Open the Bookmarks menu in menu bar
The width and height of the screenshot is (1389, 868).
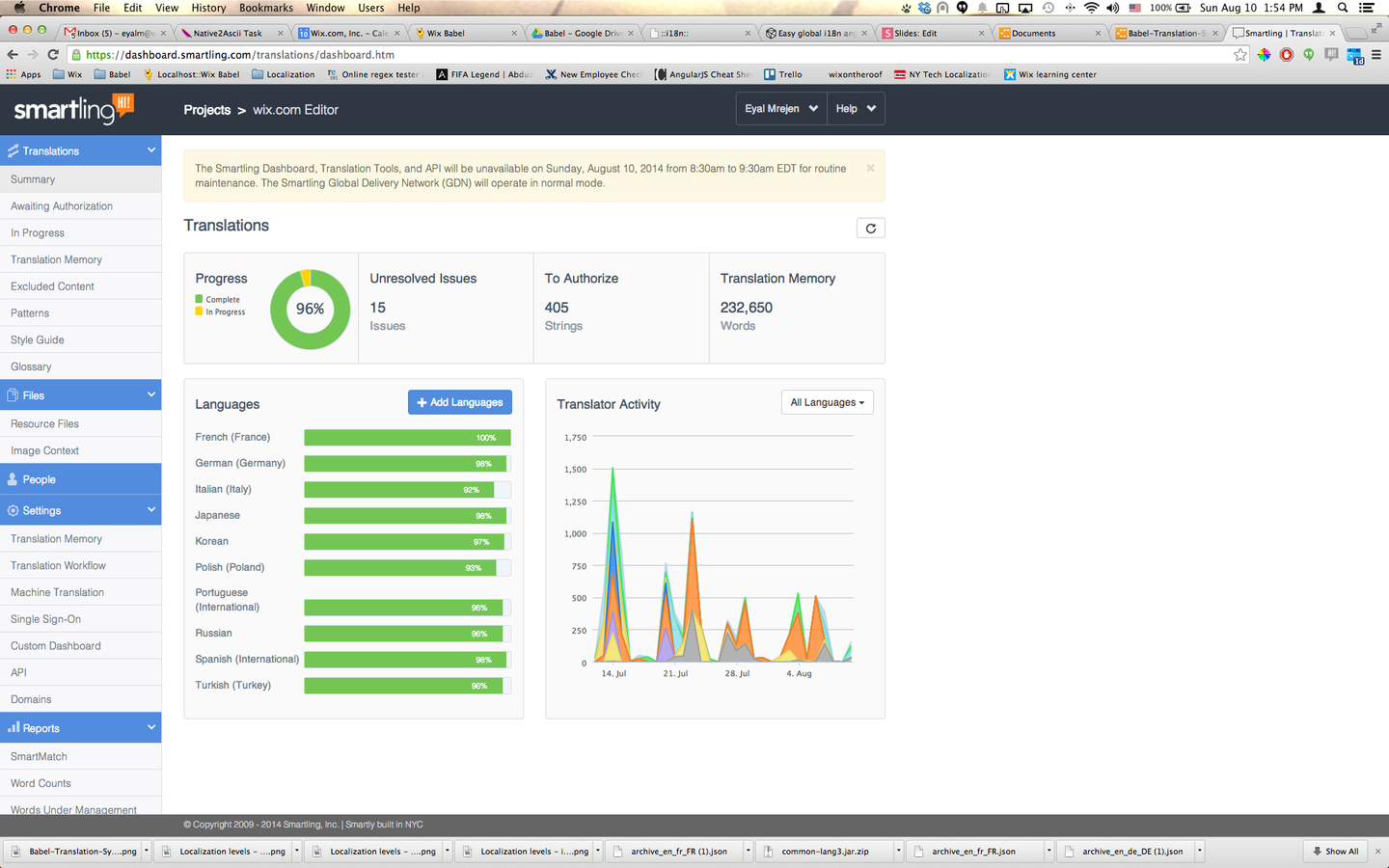point(266,8)
